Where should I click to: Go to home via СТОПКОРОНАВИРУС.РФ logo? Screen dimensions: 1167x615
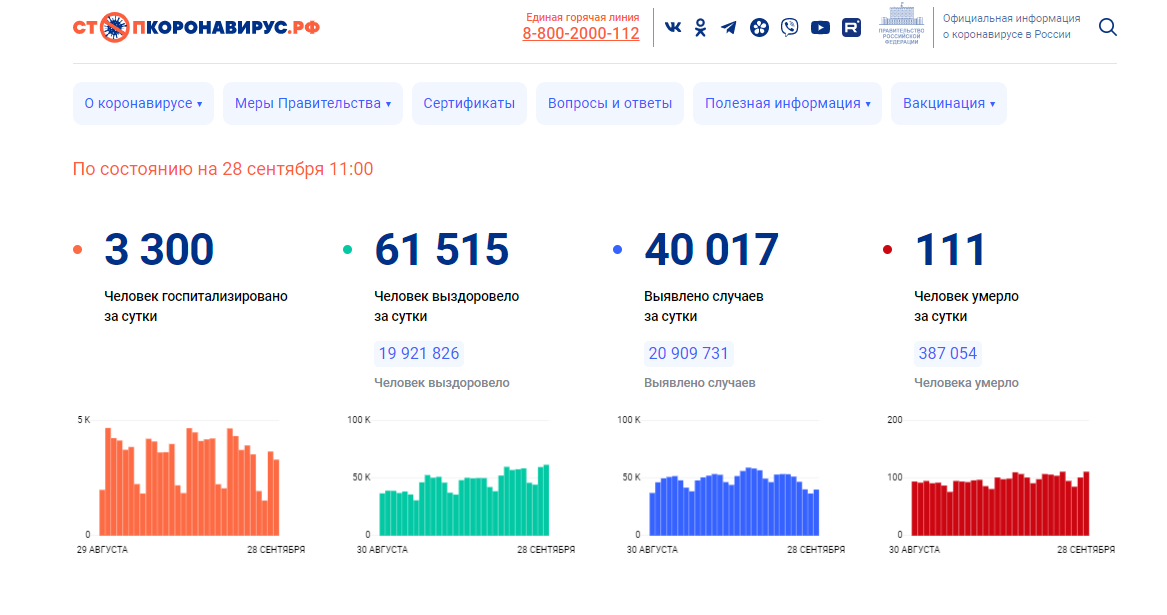(x=196, y=27)
